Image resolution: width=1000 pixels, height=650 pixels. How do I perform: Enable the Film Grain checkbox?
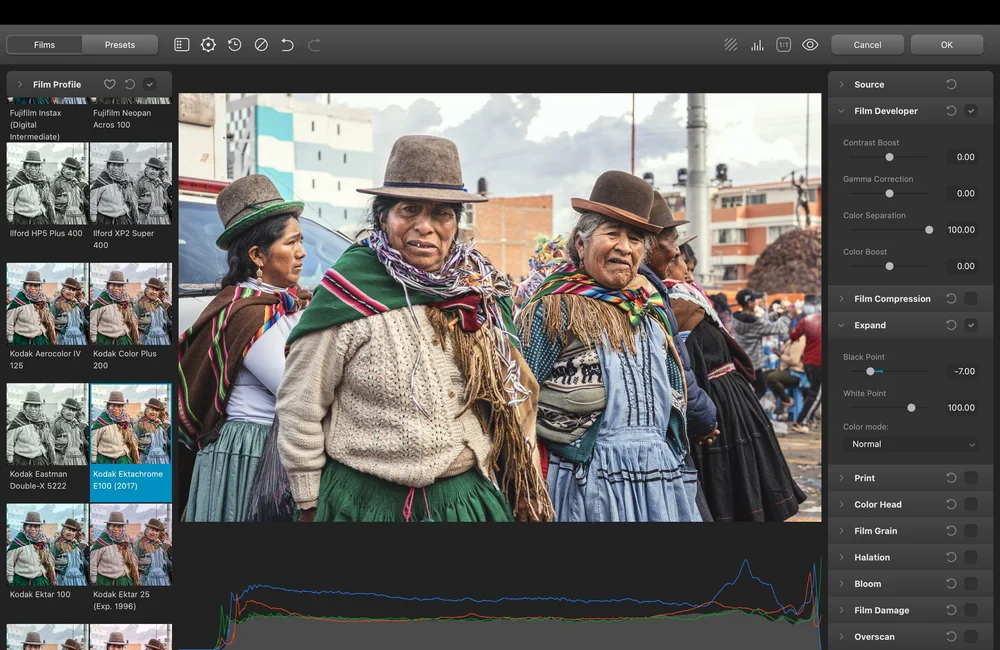point(971,531)
